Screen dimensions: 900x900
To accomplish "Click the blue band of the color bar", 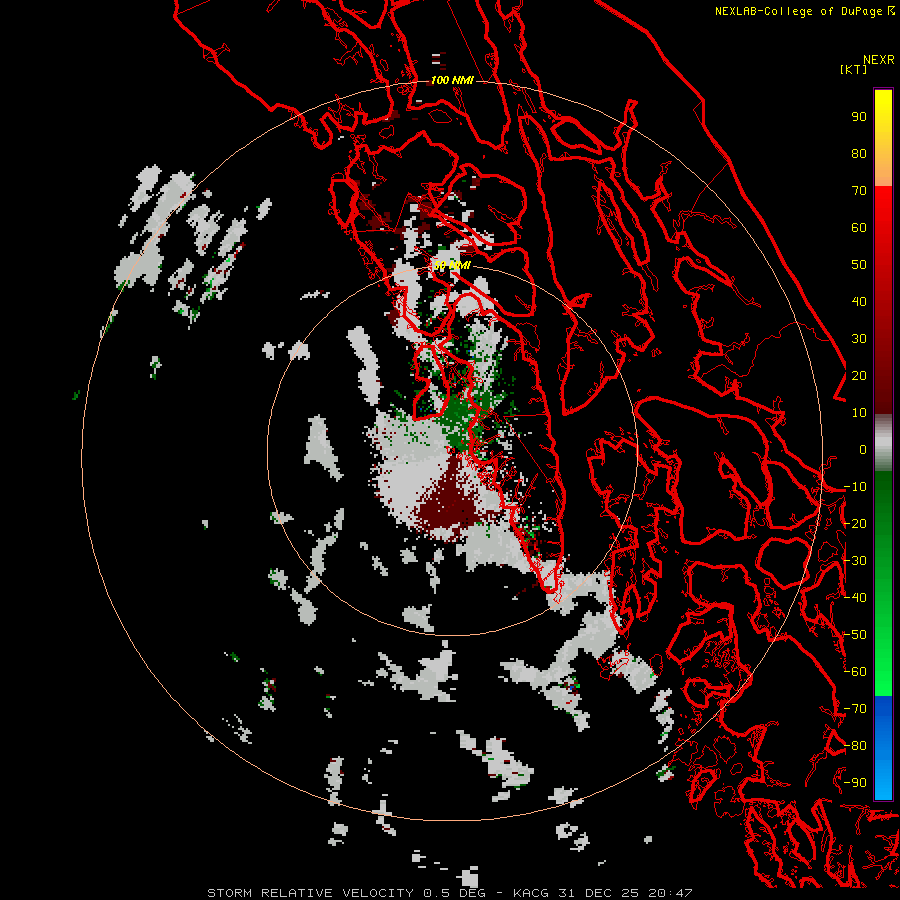I will click(x=883, y=747).
